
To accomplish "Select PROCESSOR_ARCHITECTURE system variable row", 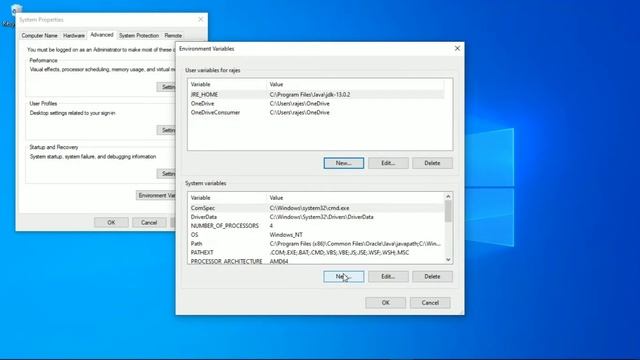I will pos(316,261).
